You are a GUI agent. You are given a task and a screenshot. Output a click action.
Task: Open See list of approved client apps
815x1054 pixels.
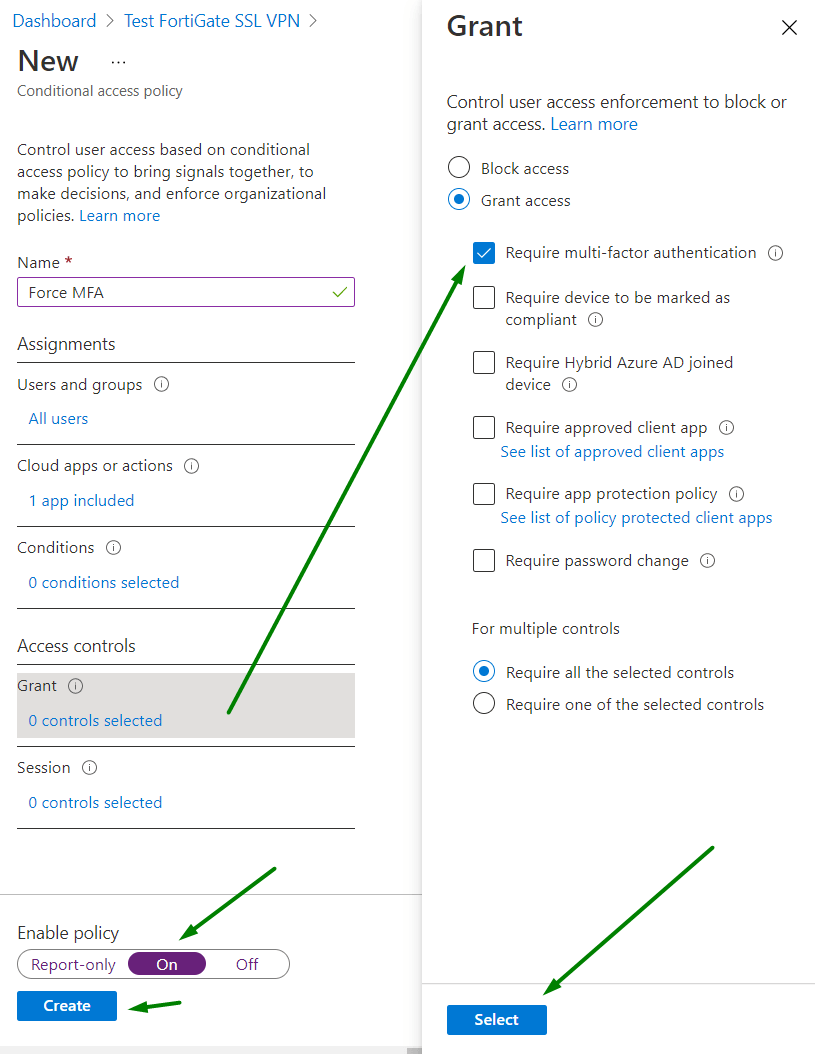point(612,452)
